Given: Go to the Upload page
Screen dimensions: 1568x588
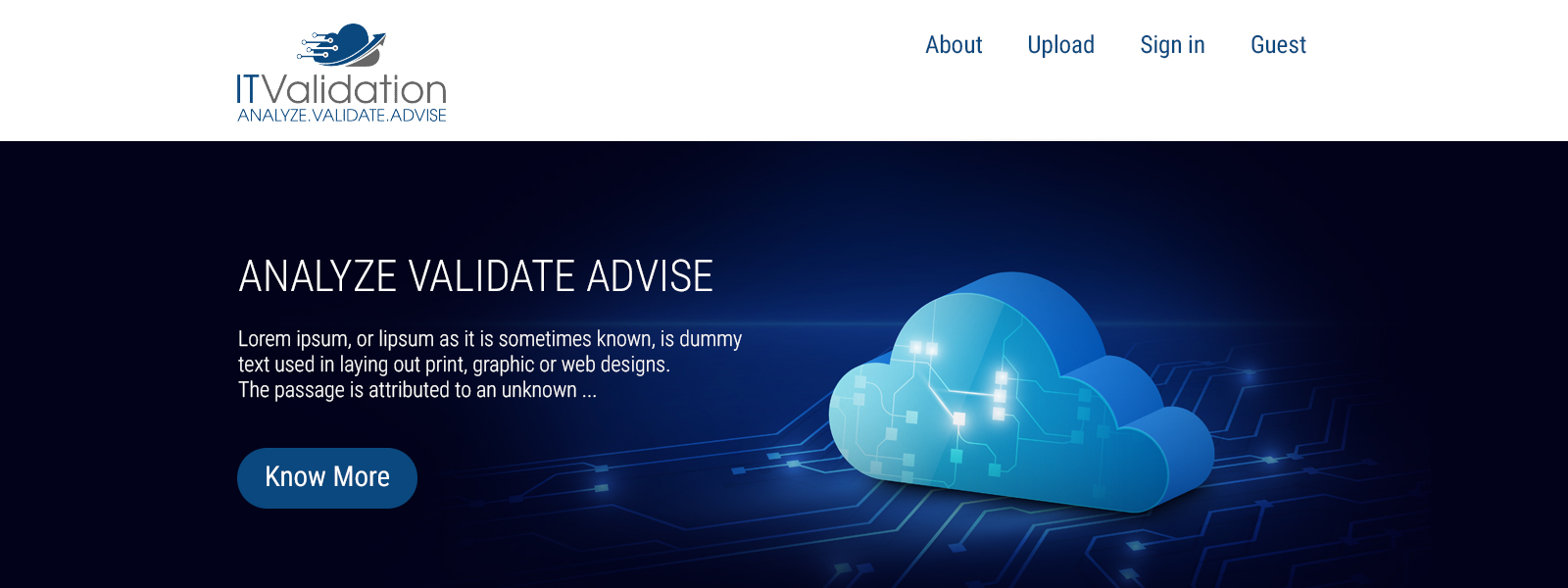Looking at the screenshot, I should 1060,45.
